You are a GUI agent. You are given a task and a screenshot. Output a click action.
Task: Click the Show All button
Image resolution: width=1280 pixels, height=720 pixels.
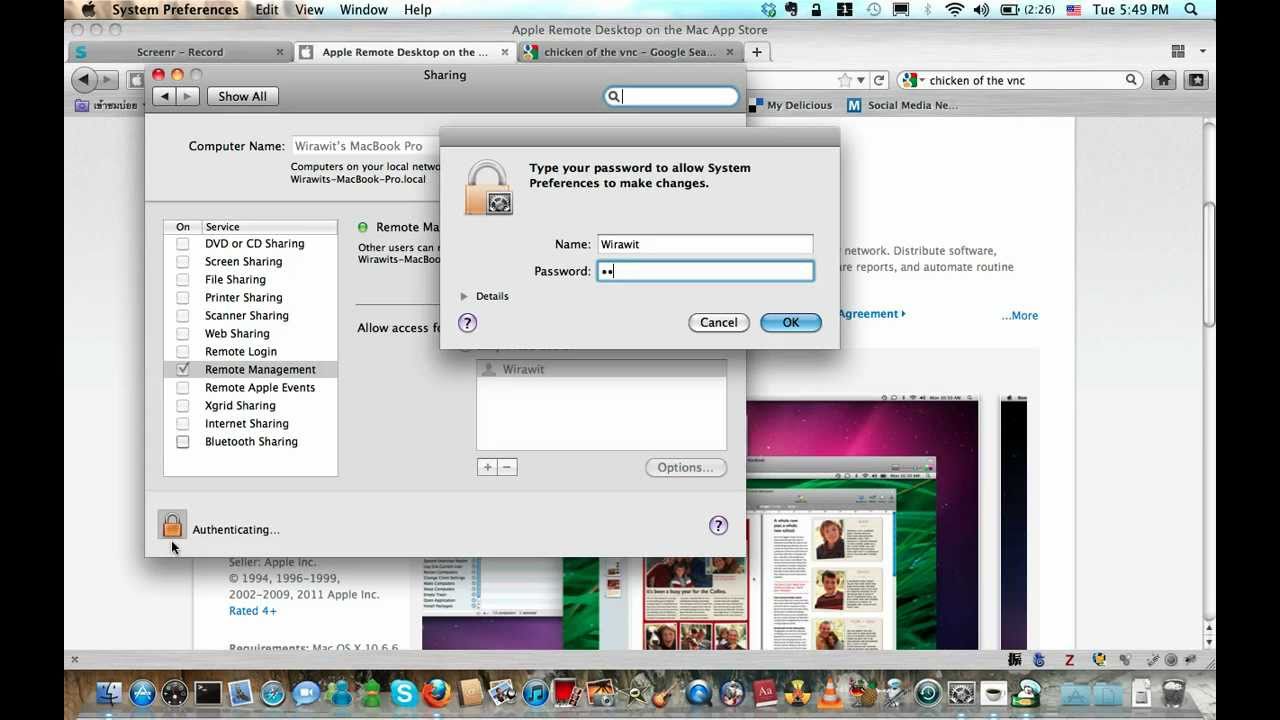click(242, 96)
